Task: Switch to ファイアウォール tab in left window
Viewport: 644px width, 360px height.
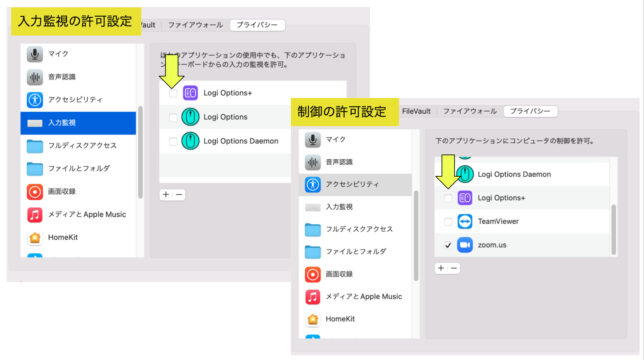Action: point(196,25)
